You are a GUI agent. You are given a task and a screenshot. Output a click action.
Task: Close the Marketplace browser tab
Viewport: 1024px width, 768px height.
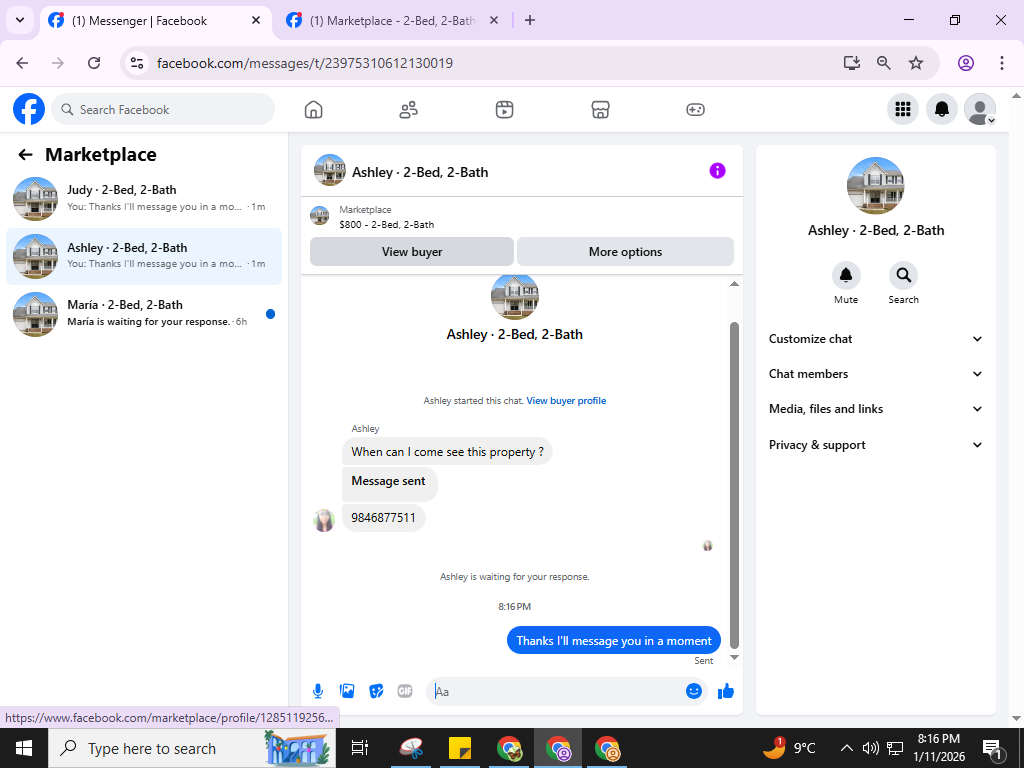(494, 20)
